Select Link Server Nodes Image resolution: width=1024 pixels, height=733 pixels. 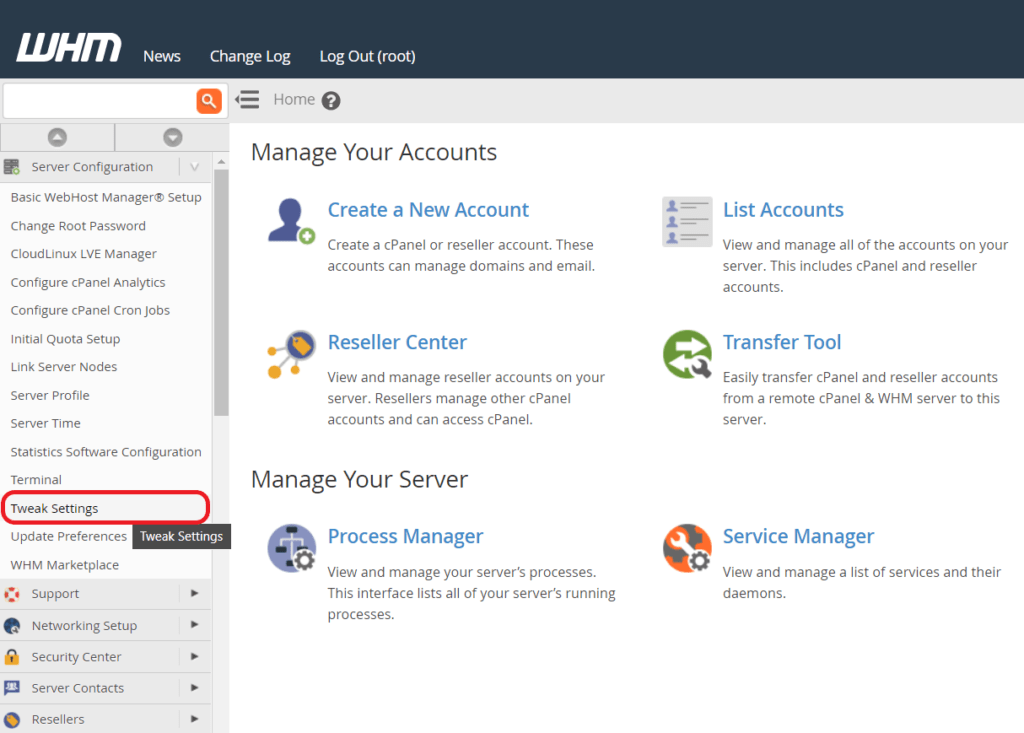click(x=63, y=367)
